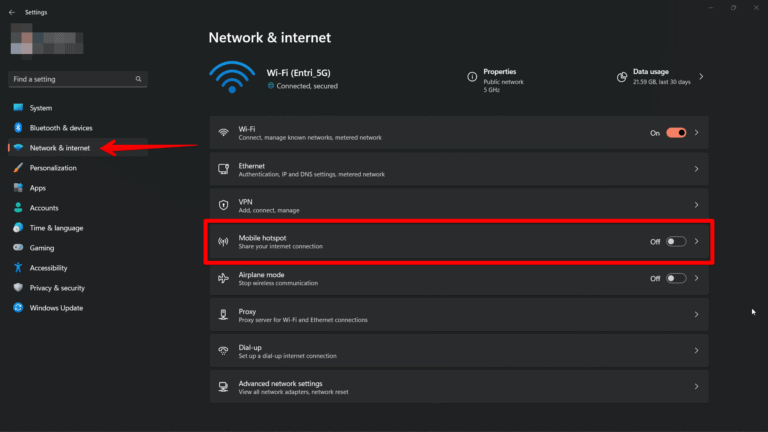Image resolution: width=768 pixels, height=432 pixels.
Task: Open Data usage details chevron
Action: [x=701, y=76]
